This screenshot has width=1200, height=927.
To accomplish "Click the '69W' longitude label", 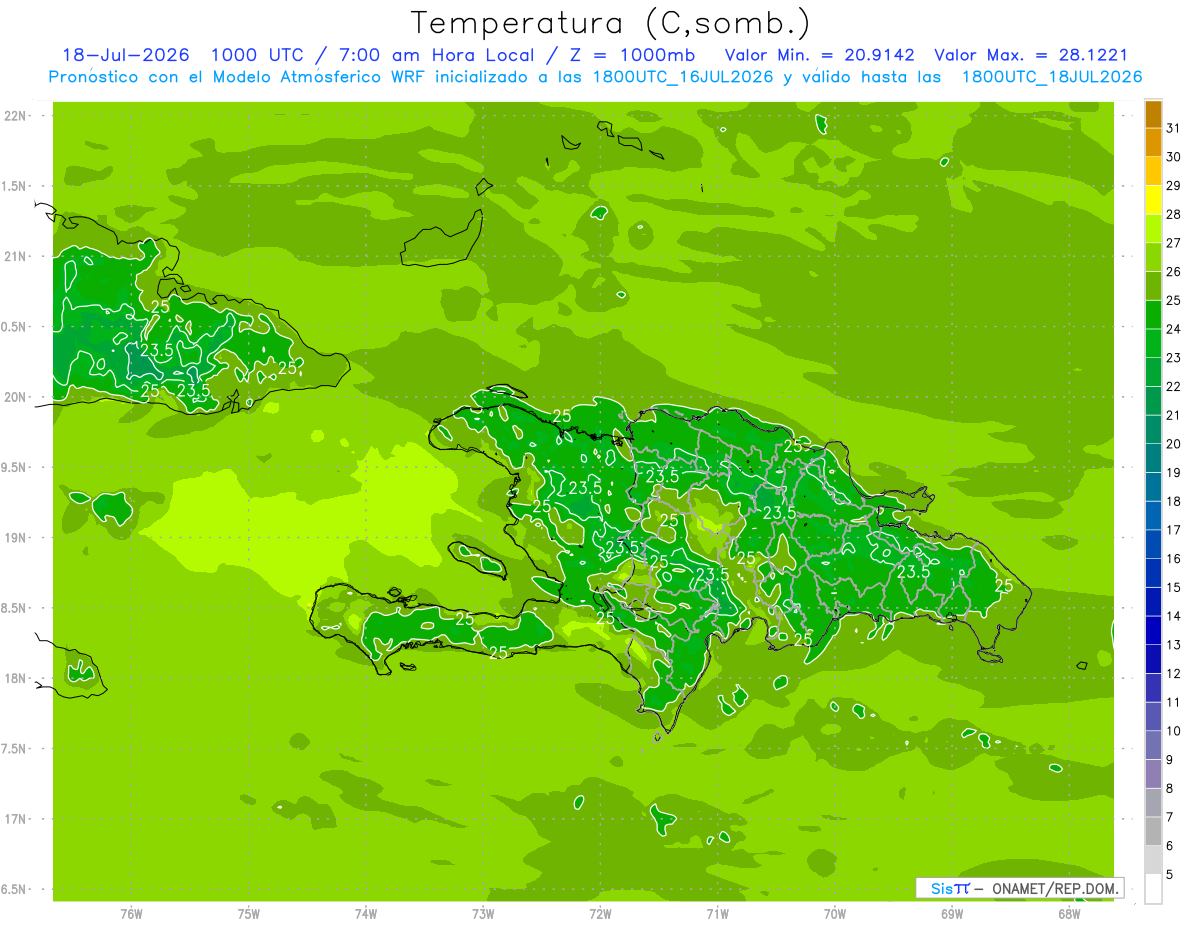I will click(952, 913).
